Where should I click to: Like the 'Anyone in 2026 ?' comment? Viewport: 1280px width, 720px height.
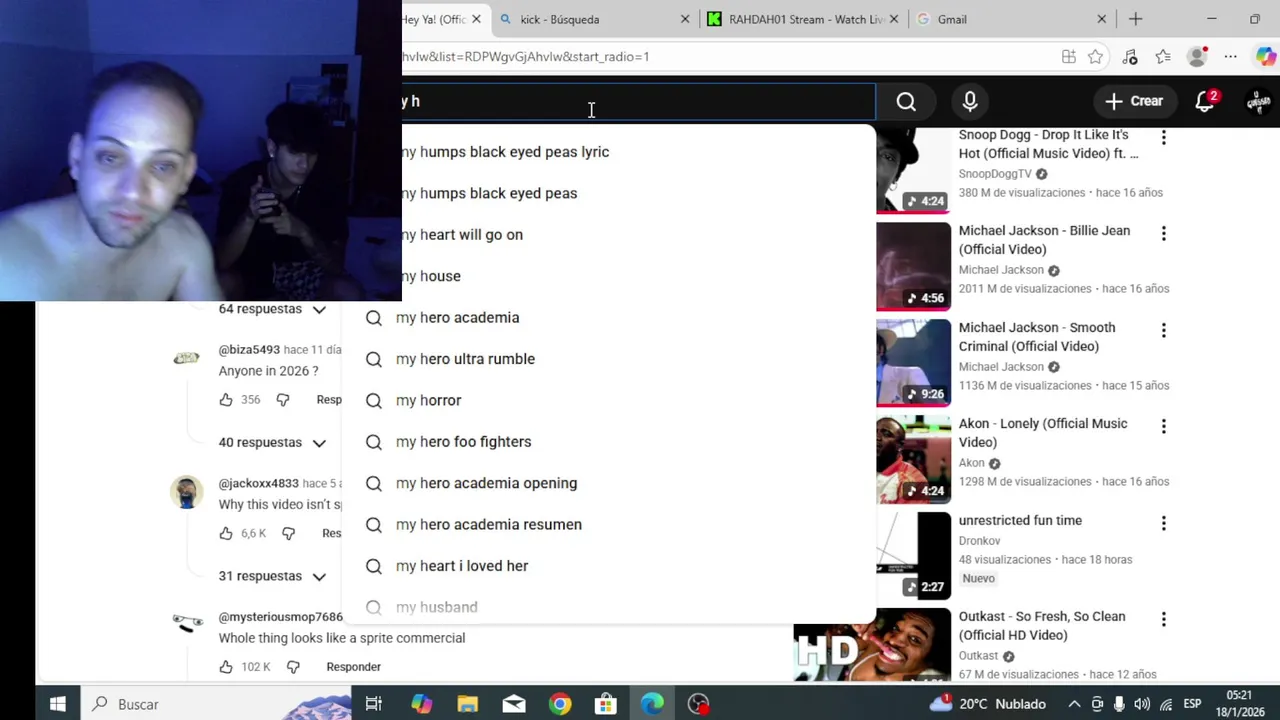(226, 399)
